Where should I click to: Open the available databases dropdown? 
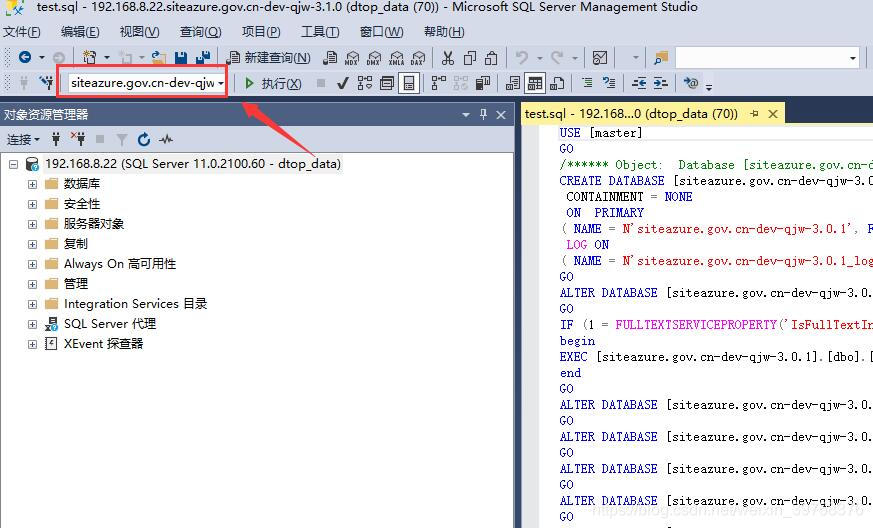221,83
